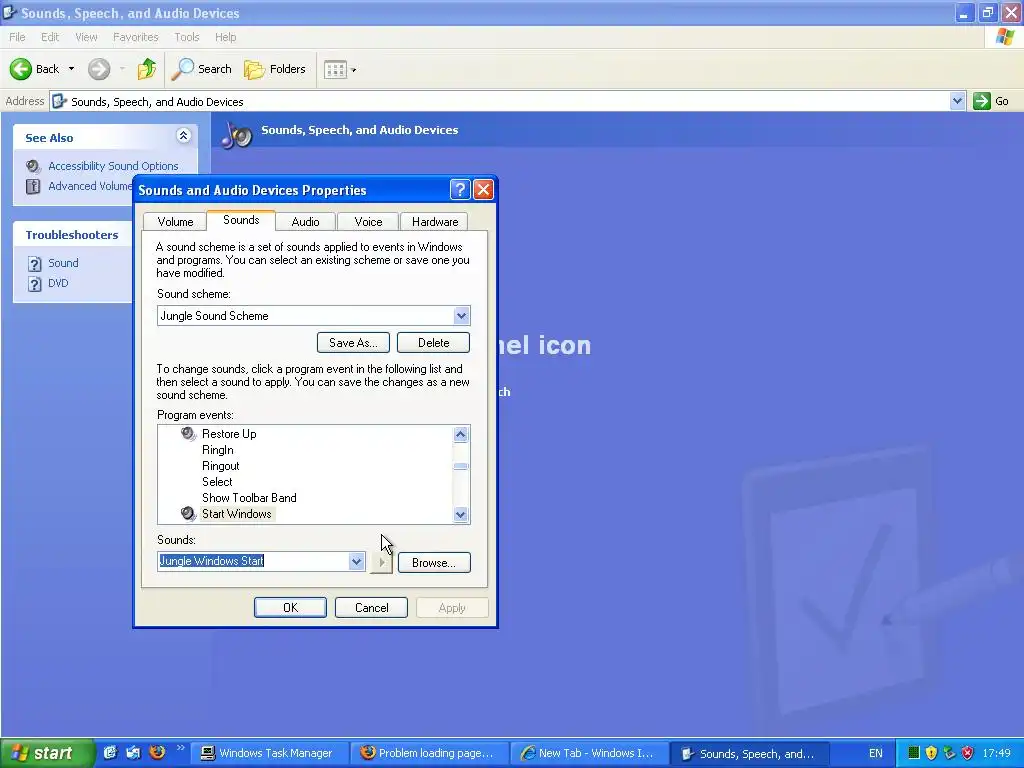Click the Save As... button
The height and width of the screenshot is (768, 1024).
tap(353, 343)
